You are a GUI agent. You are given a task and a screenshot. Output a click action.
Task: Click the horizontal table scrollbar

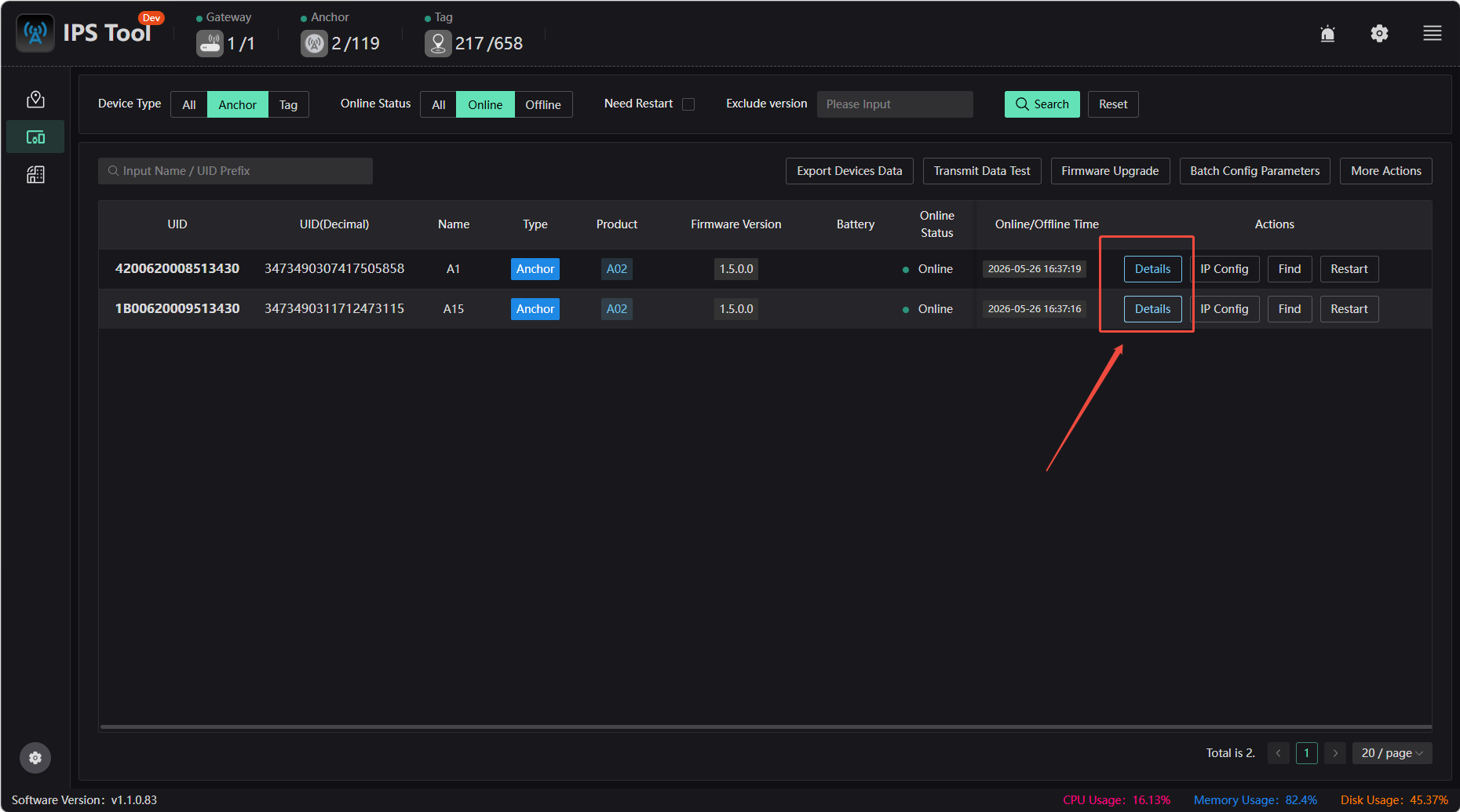(765, 727)
